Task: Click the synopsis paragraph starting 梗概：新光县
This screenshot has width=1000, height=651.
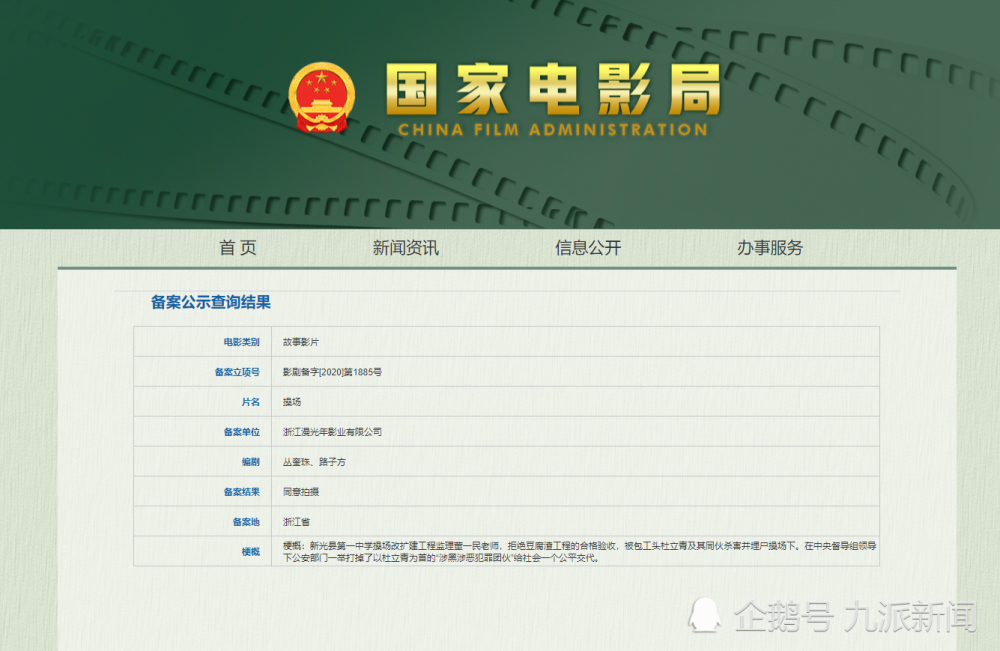Action: coord(580,552)
